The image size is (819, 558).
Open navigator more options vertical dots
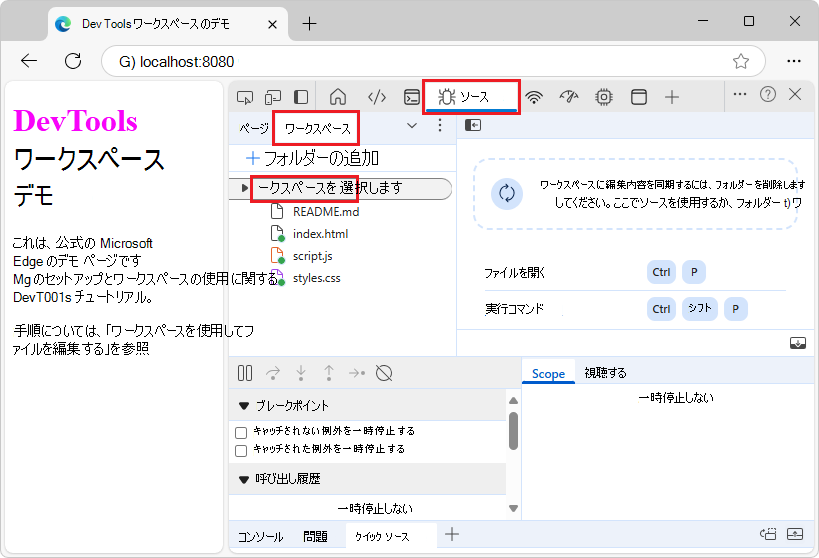point(440,125)
